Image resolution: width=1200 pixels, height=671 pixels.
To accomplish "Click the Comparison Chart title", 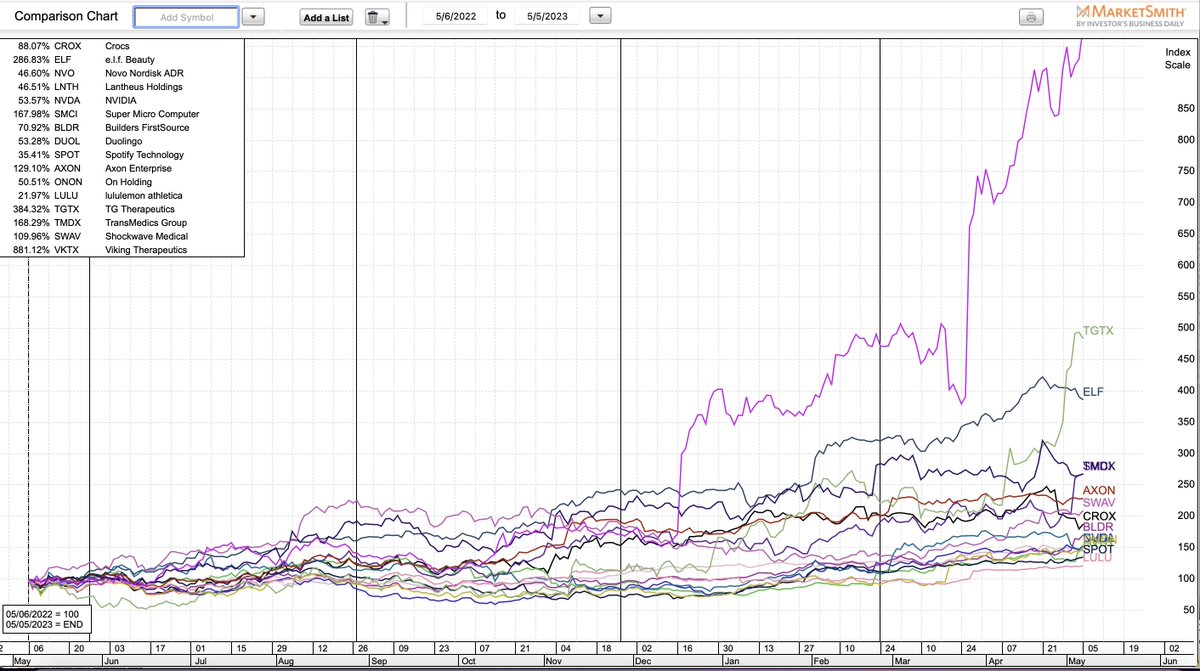I will click(x=64, y=17).
